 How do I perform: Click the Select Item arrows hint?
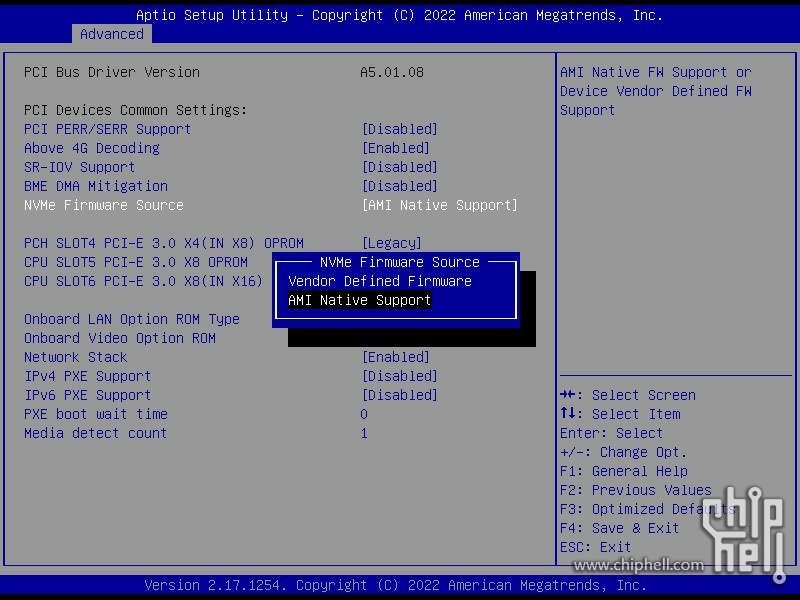tap(620, 414)
